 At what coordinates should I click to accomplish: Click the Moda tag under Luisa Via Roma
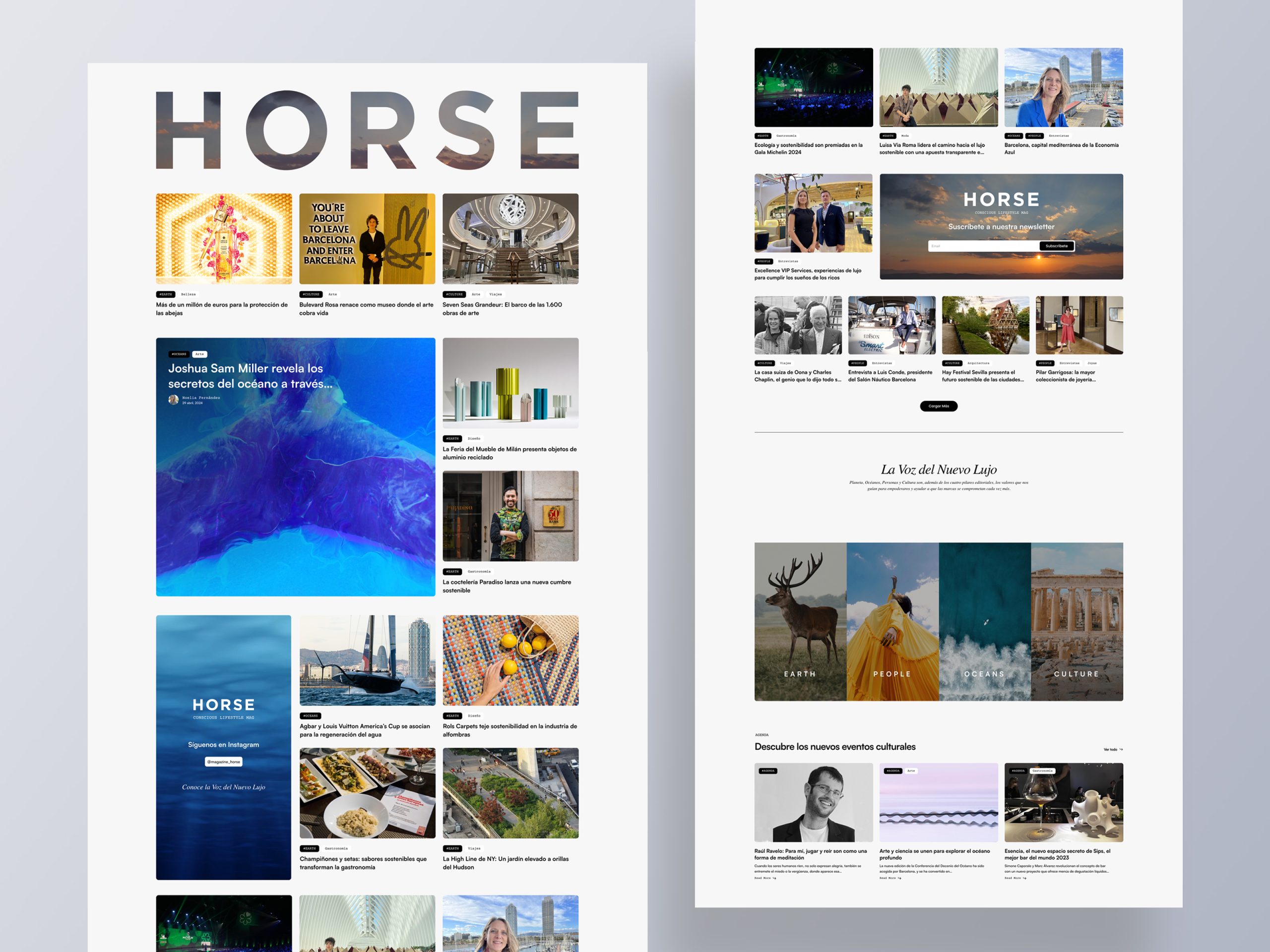click(905, 136)
